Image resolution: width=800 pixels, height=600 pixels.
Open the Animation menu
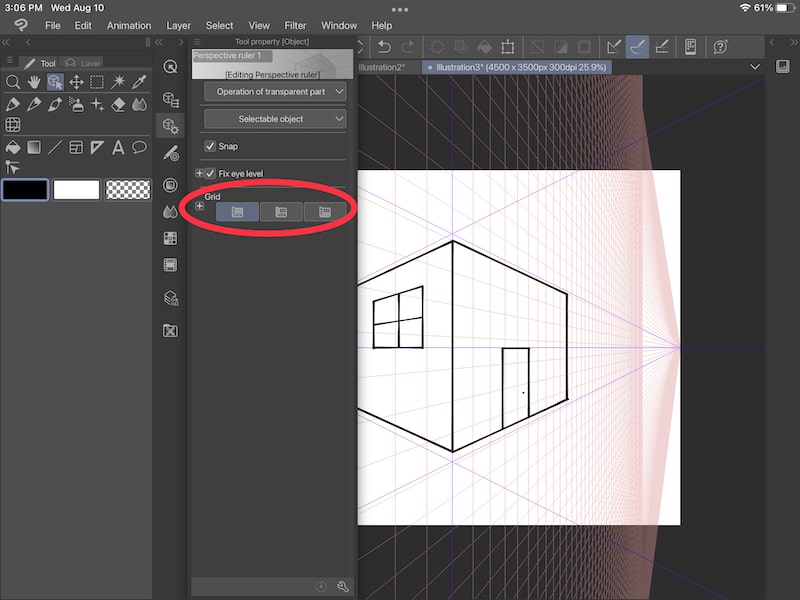pyautogui.click(x=128, y=25)
